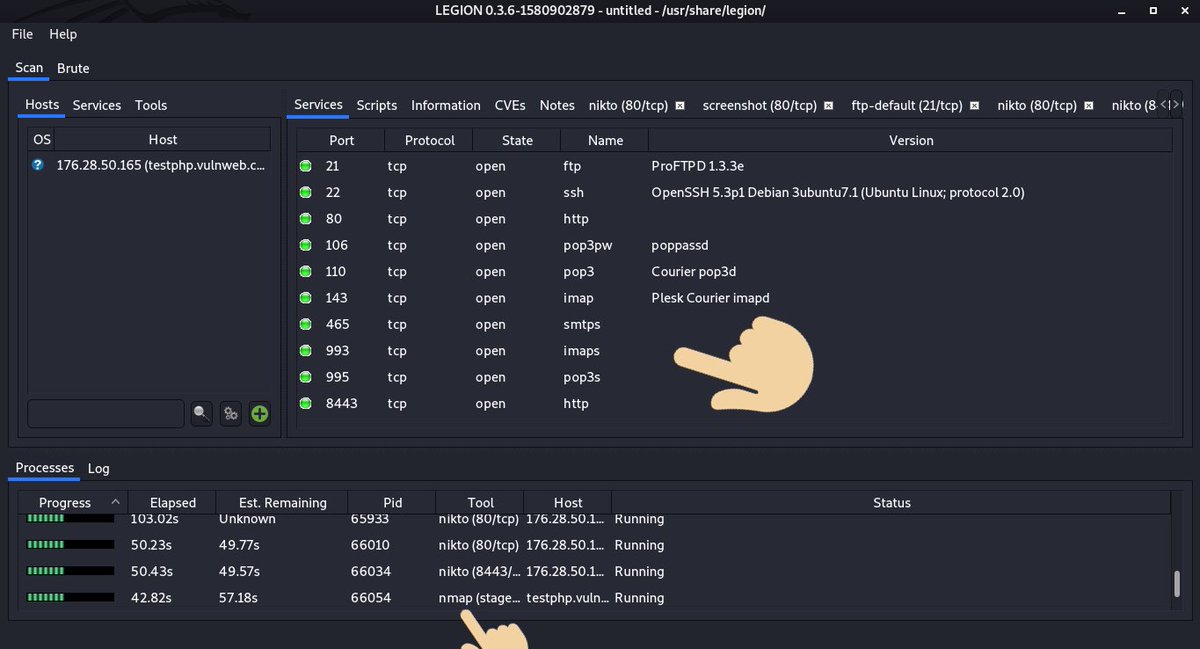Click green status icon for port 995

click(x=306, y=377)
